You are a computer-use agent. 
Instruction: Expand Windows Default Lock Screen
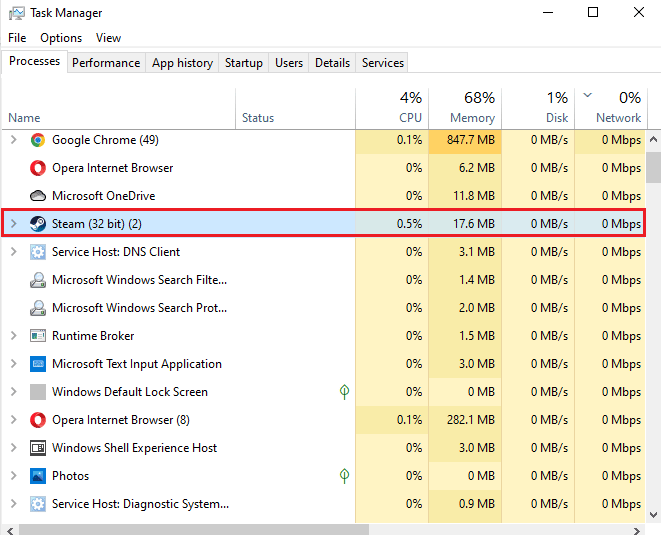(x=13, y=392)
